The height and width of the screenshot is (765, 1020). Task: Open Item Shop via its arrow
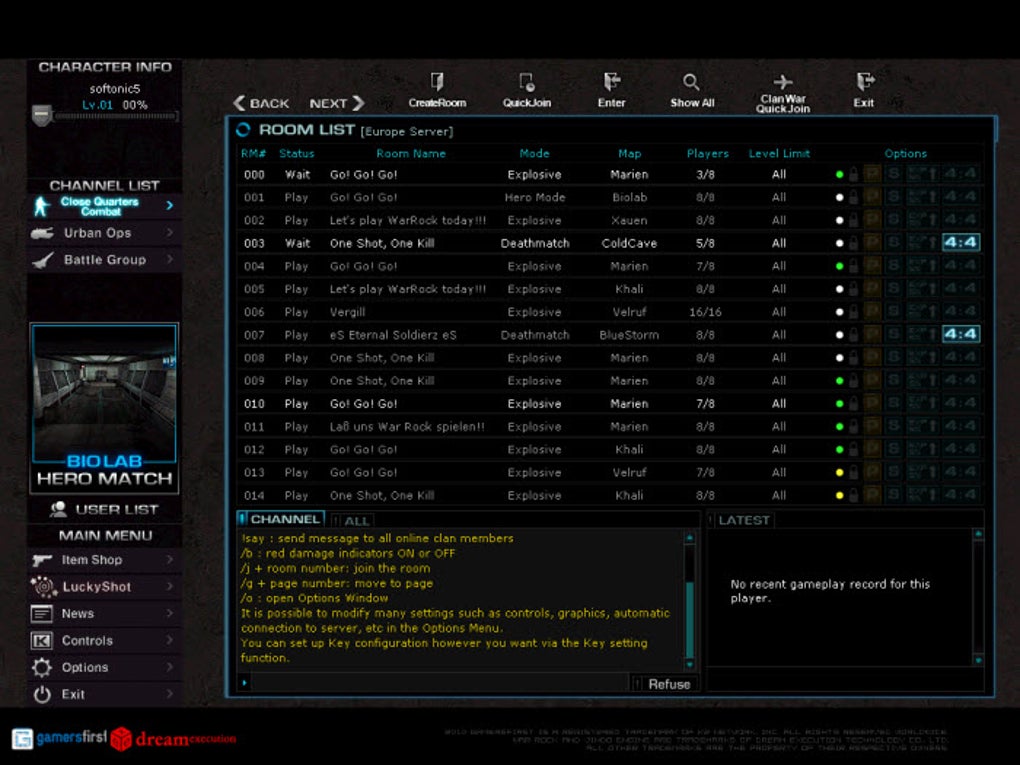click(170, 559)
